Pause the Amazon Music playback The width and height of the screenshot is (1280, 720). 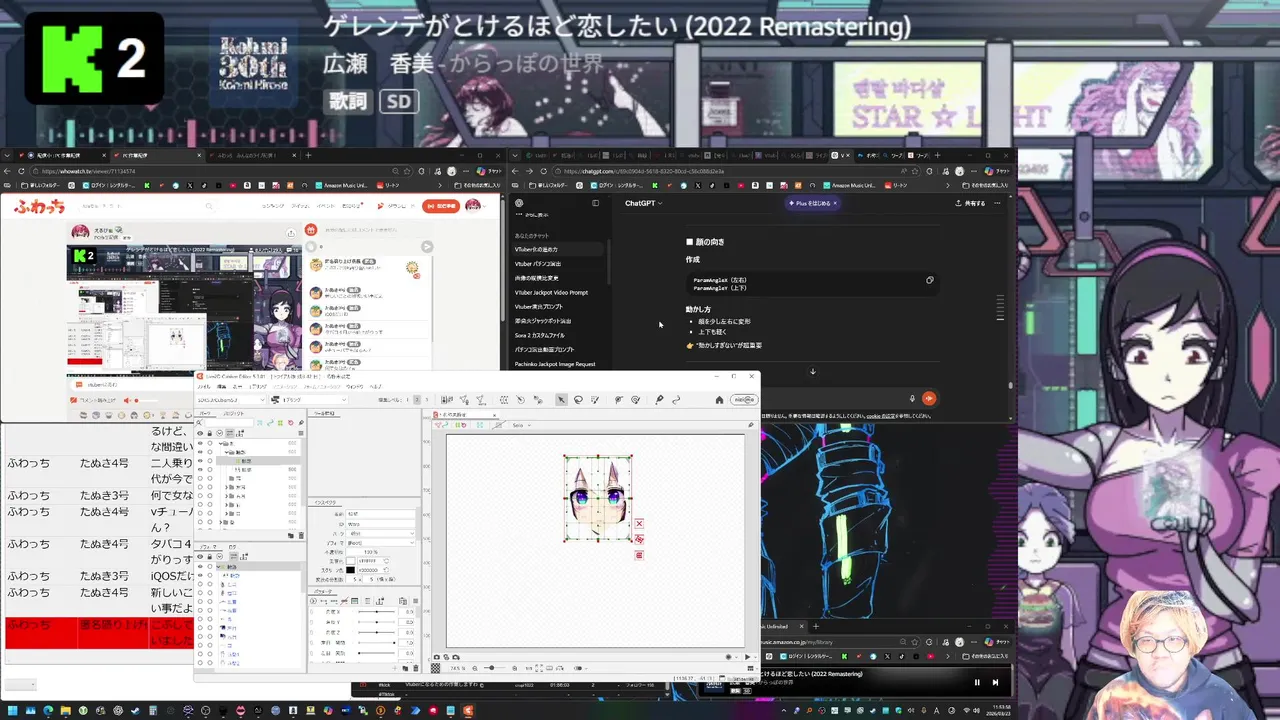tap(977, 682)
